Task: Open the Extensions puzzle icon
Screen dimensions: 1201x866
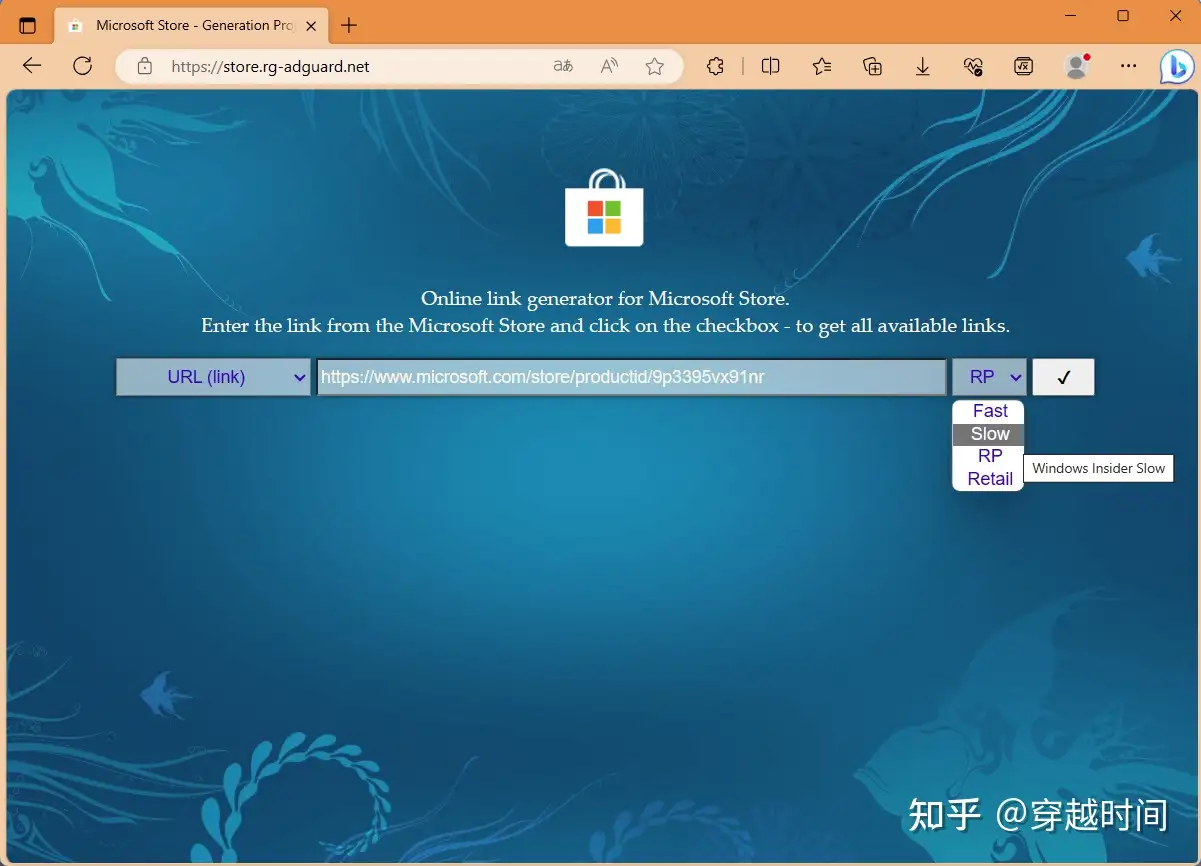Action: [x=715, y=66]
